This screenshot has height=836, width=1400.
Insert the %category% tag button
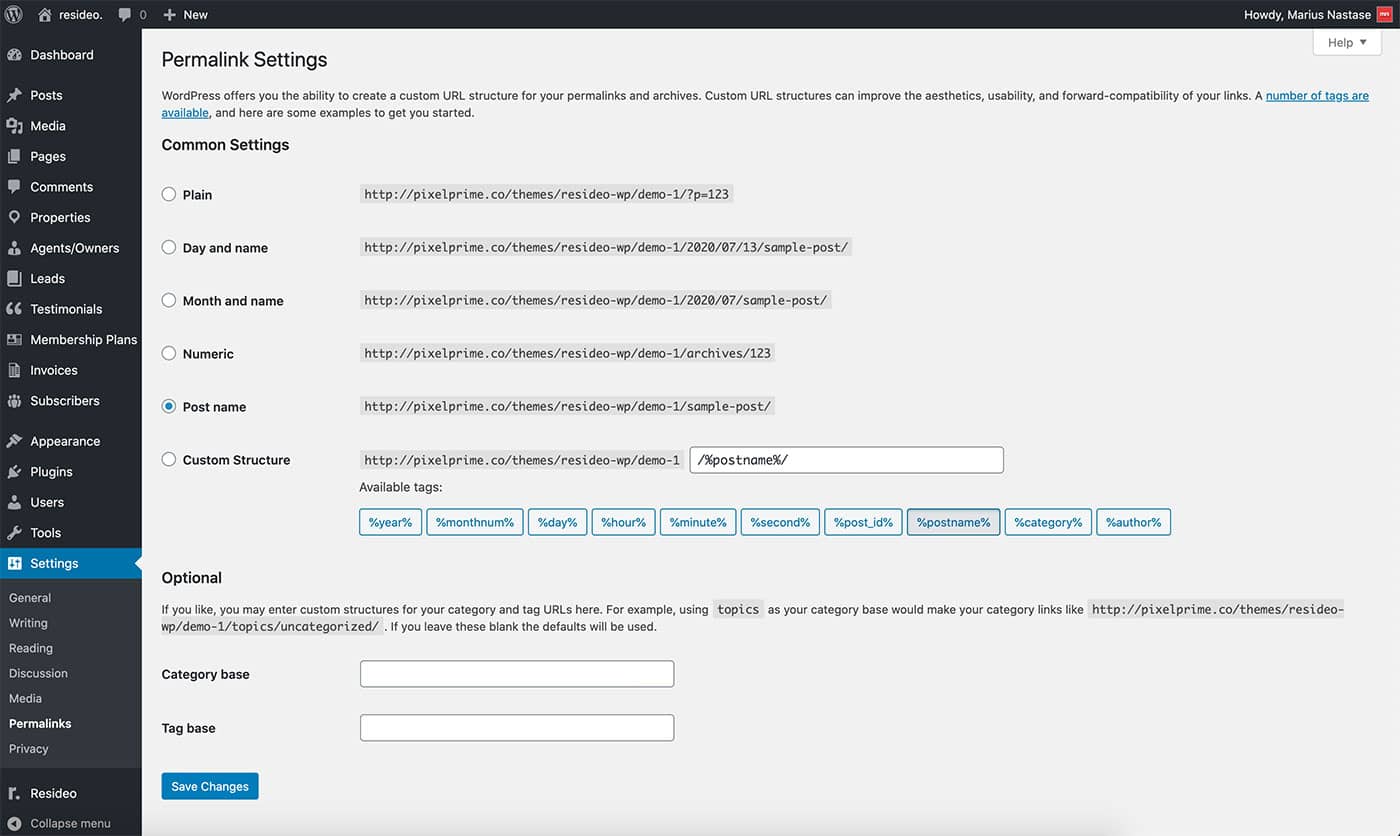1048,522
